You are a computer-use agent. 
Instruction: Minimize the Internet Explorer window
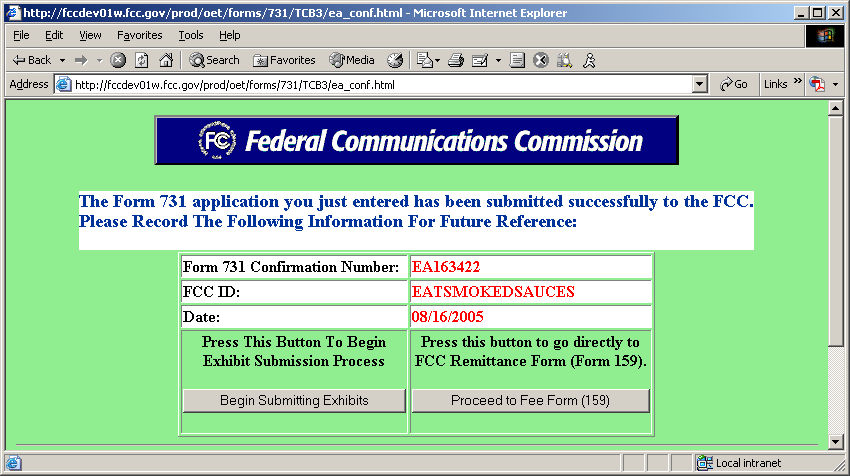pyautogui.click(x=802, y=12)
